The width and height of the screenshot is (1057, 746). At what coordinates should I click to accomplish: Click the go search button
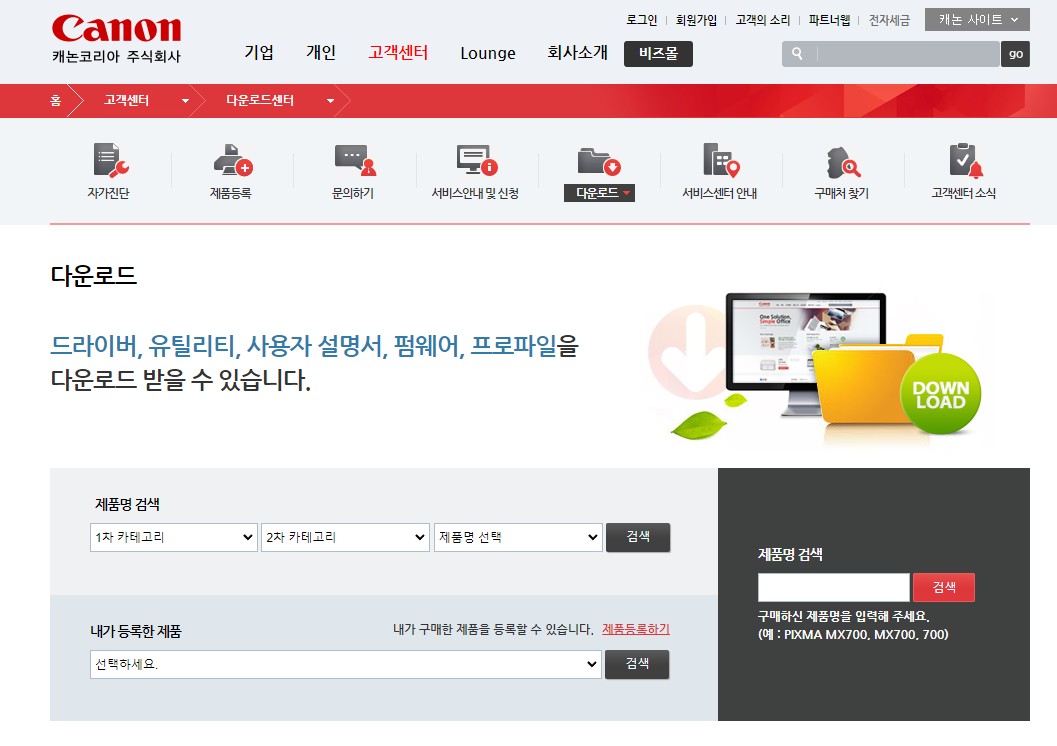[1015, 54]
